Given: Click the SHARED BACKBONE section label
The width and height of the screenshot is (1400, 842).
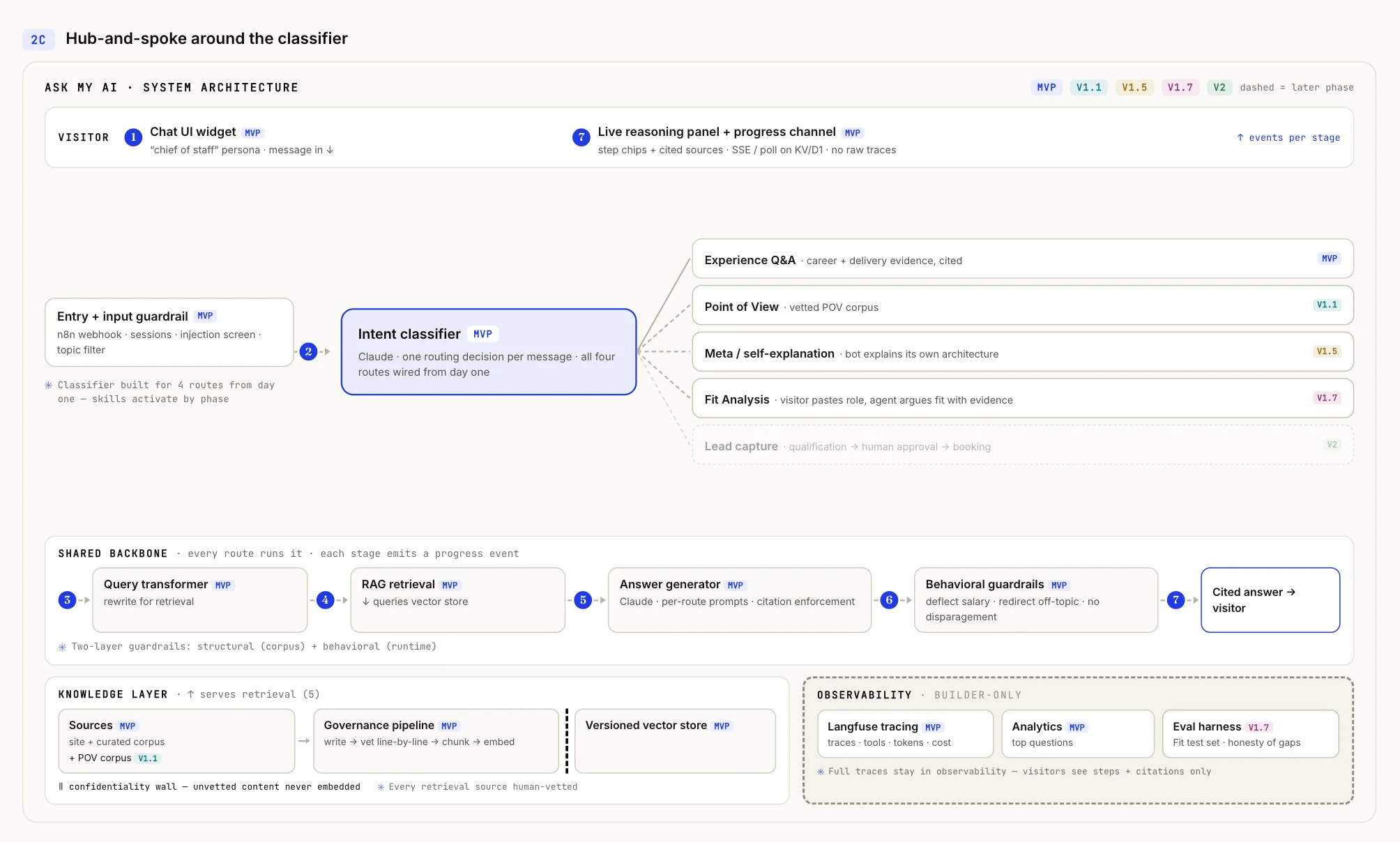Looking at the screenshot, I should pyautogui.click(x=113, y=554).
